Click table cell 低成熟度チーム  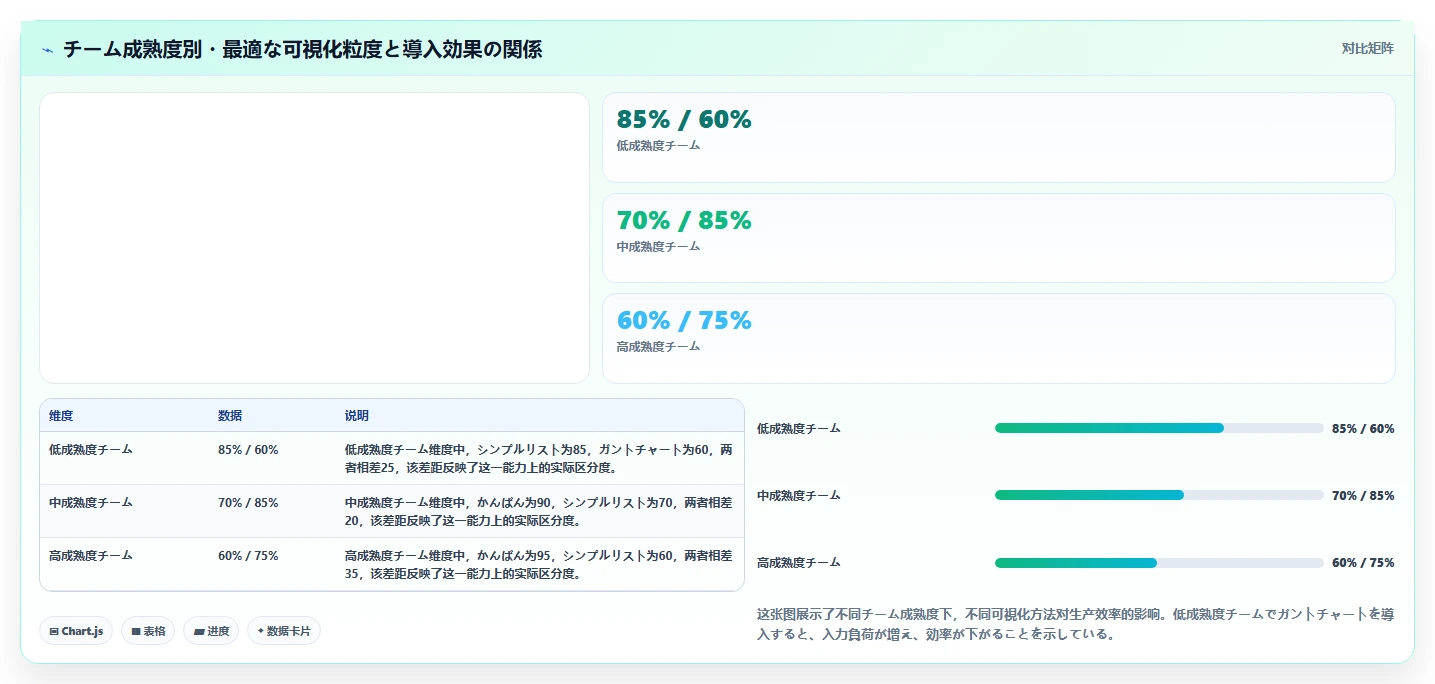point(91,450)
